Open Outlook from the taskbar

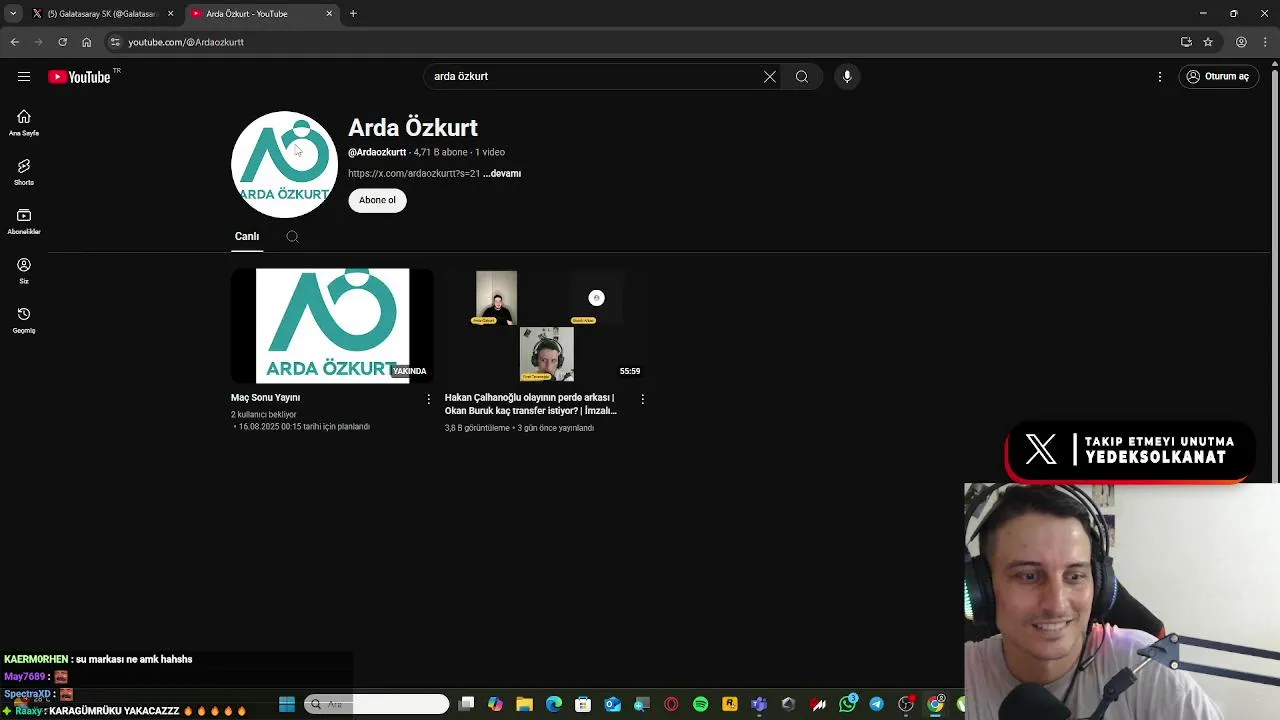pyautogui.click(x=612, y=704)
